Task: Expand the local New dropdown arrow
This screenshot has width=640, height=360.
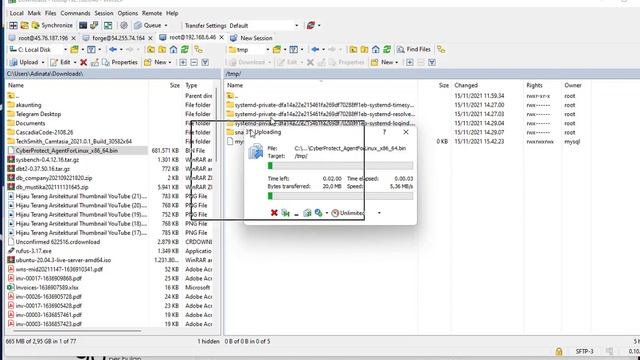Action: point(170,62)
